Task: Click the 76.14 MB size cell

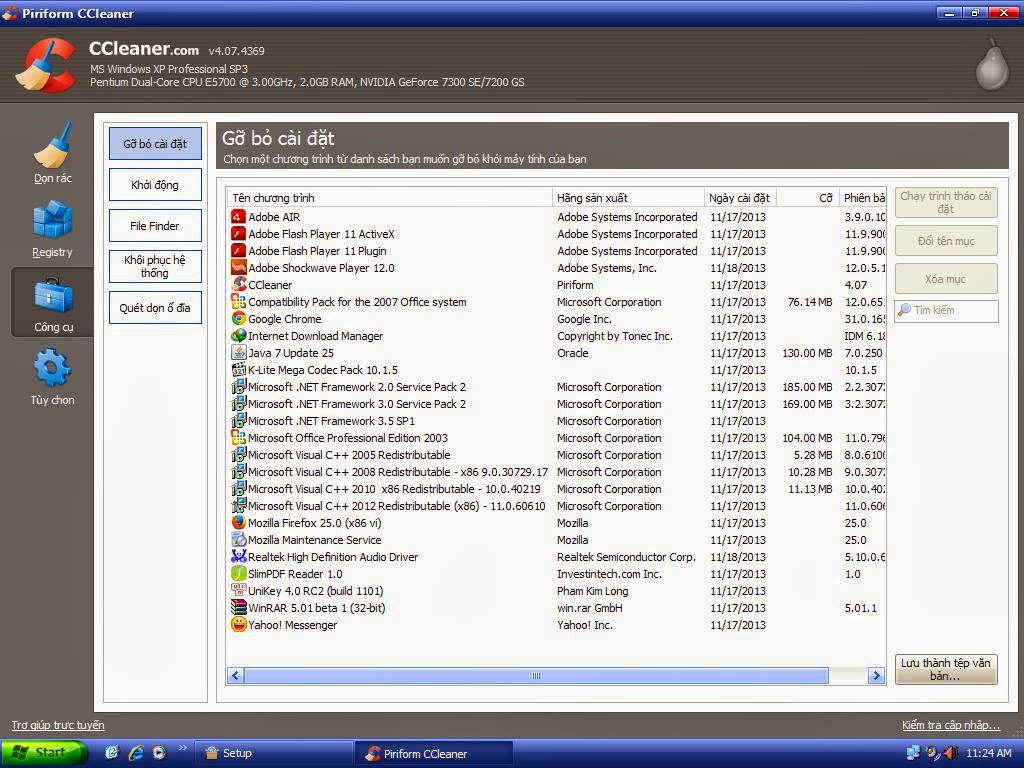Action: pos(810,302)
